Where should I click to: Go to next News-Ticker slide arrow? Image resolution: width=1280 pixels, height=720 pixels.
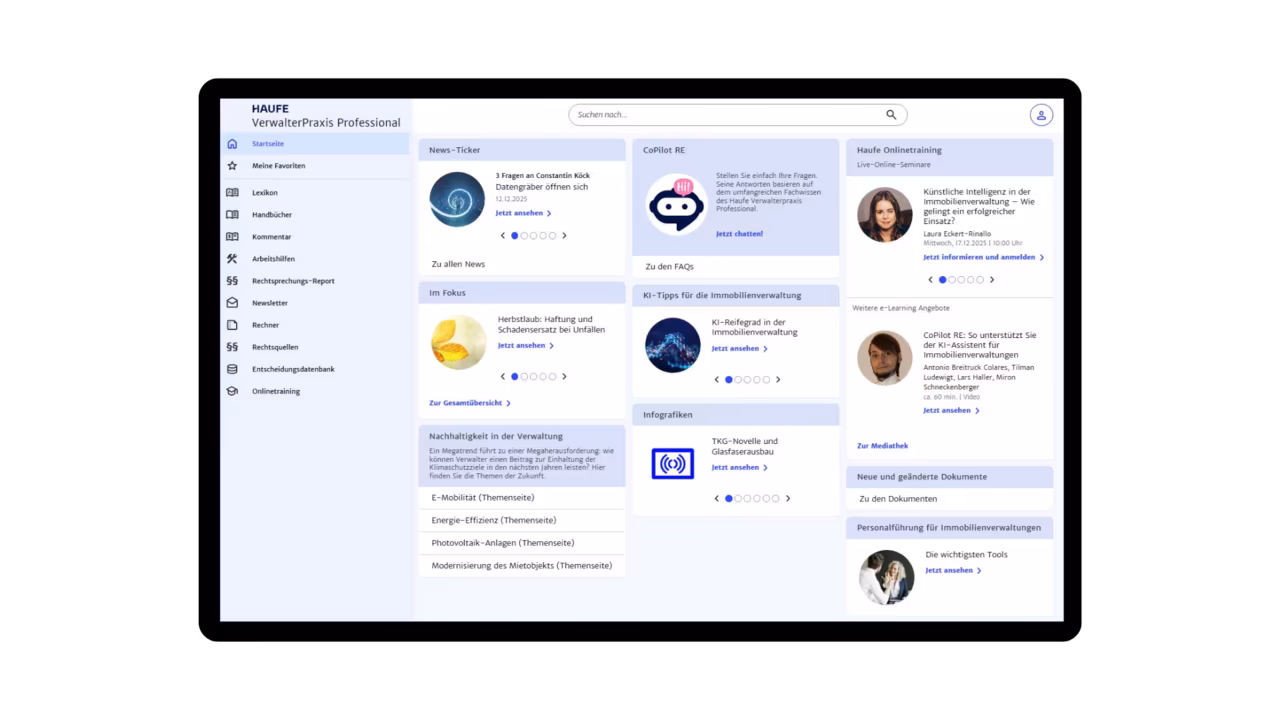tap(564, 236)
